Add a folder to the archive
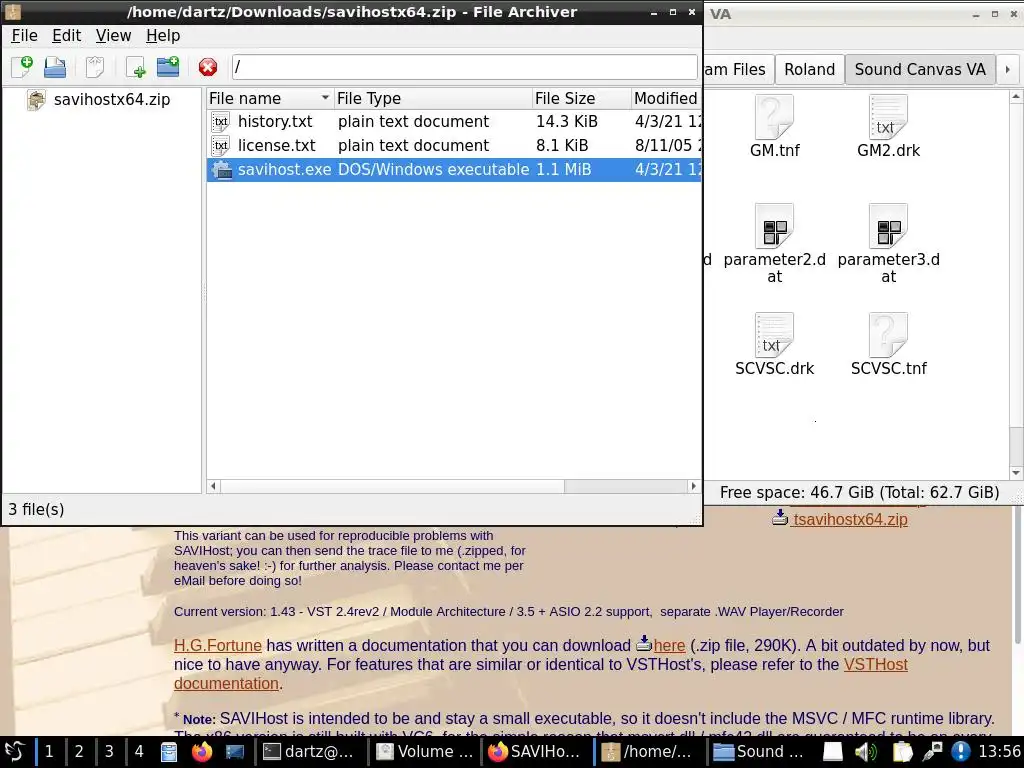1024x768 pixels. [168, 67]
